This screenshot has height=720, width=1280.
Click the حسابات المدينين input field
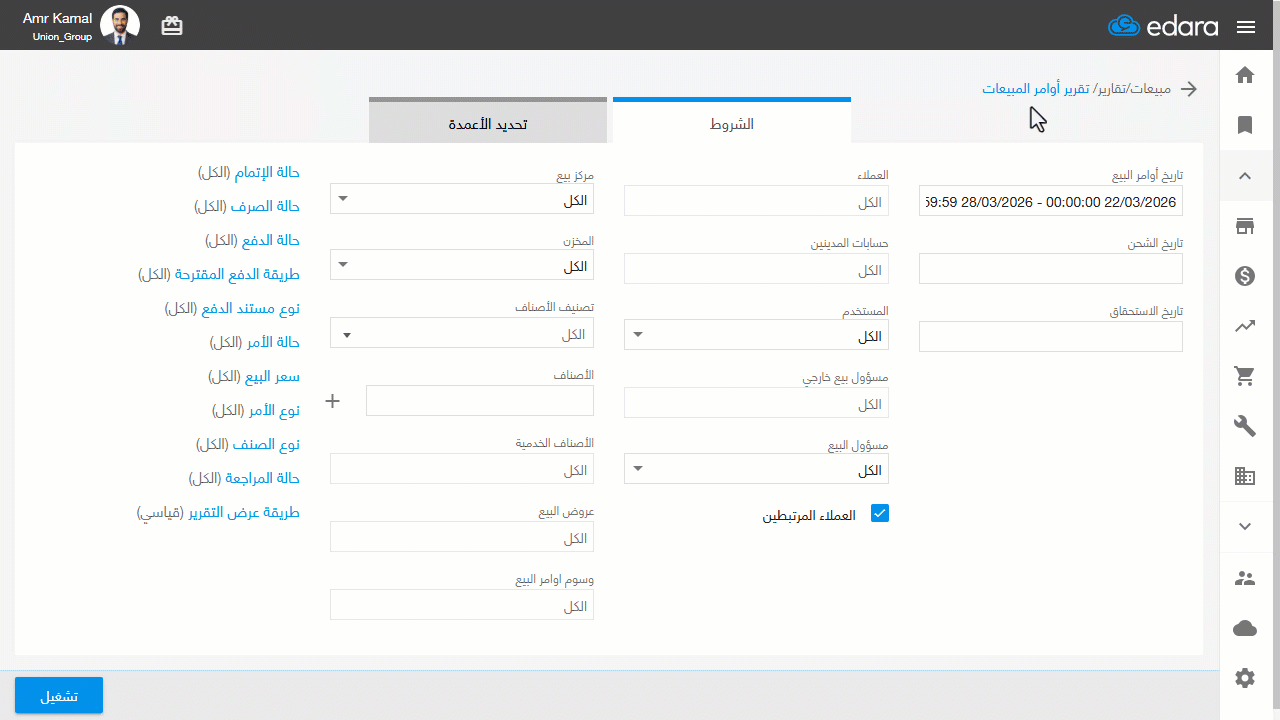756,269
